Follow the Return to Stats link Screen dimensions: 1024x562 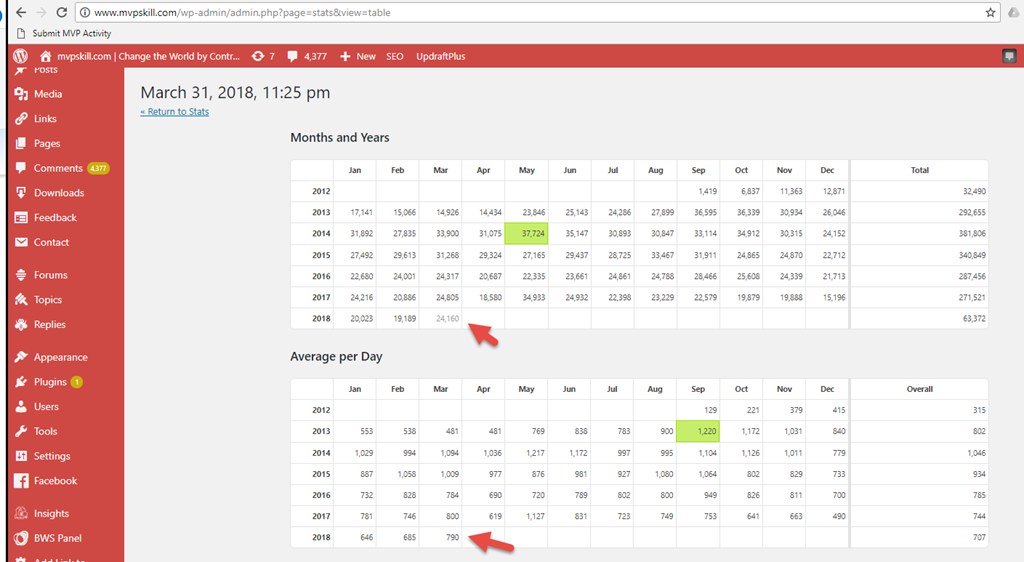(x=174, y=112)
